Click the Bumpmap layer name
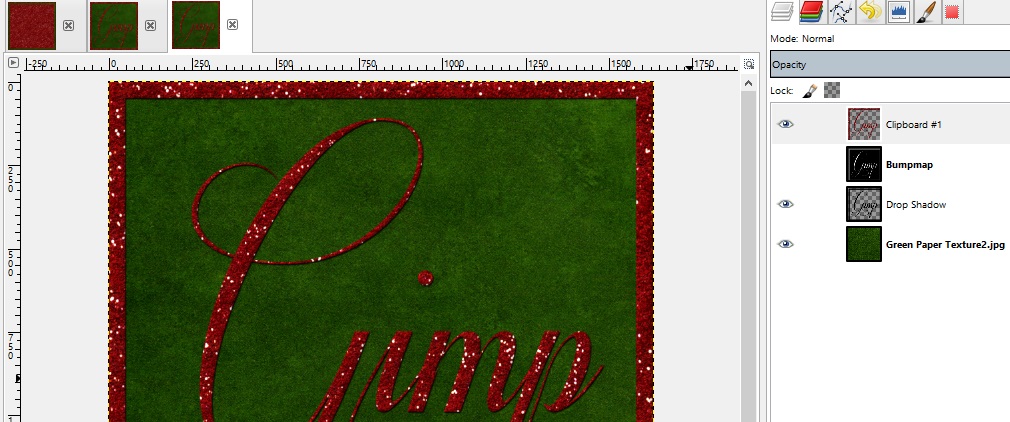This screenshot has height=422, width=1010. coord(909,164)
